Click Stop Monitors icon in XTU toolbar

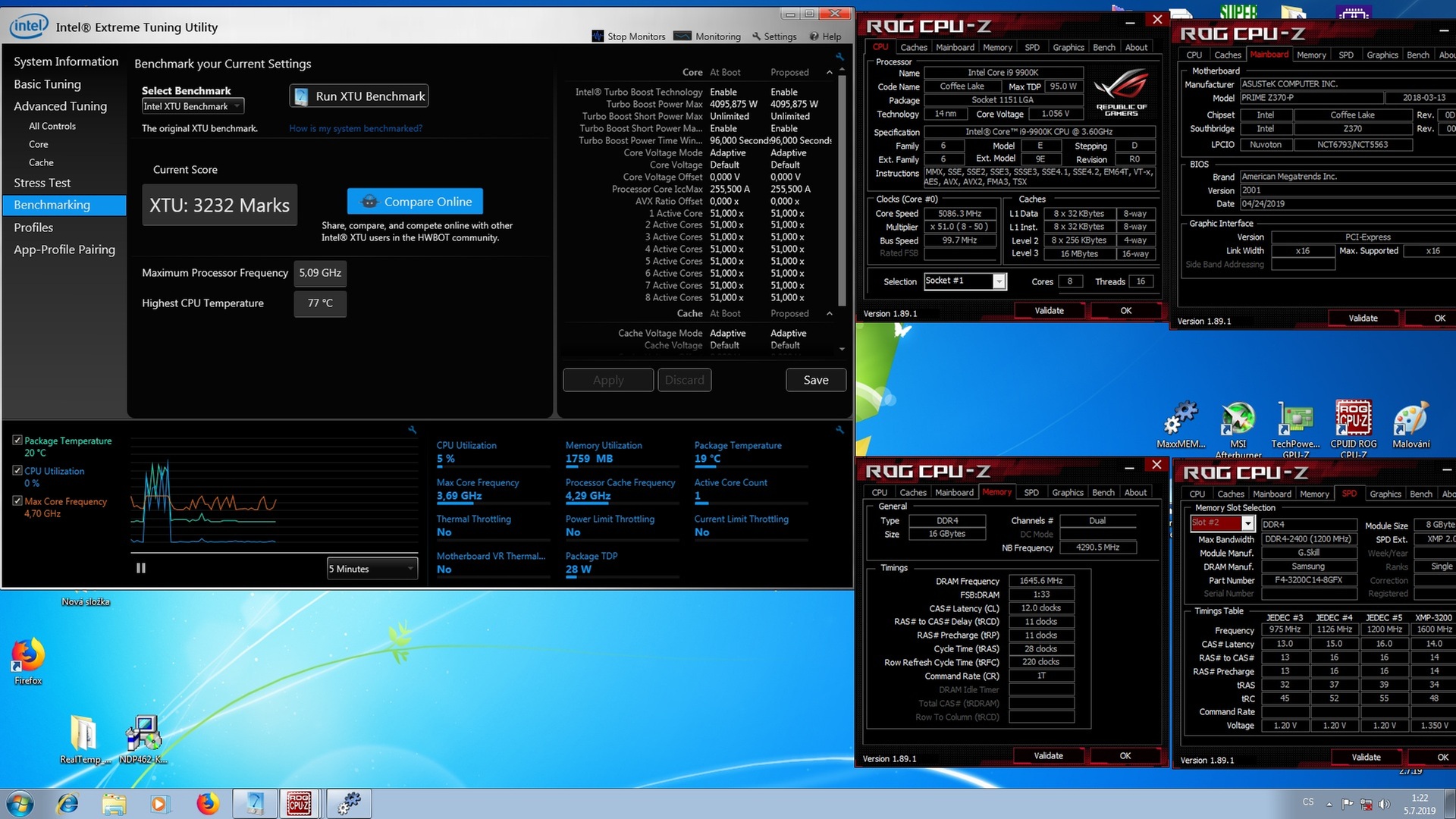pyautogui.click(x=598, y=36)
